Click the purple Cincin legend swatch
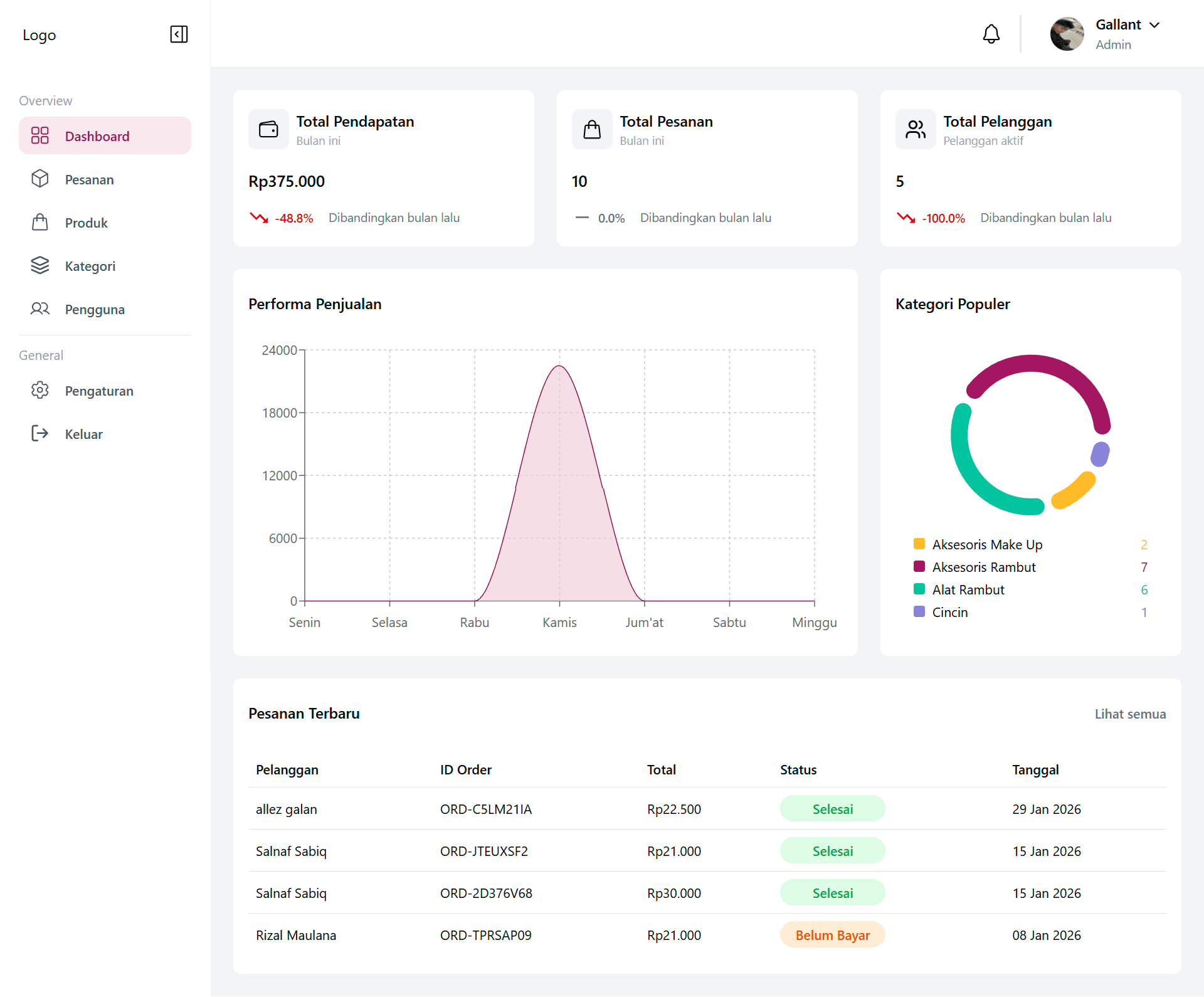Screen dimensions: 1204x997 (919, 611)
